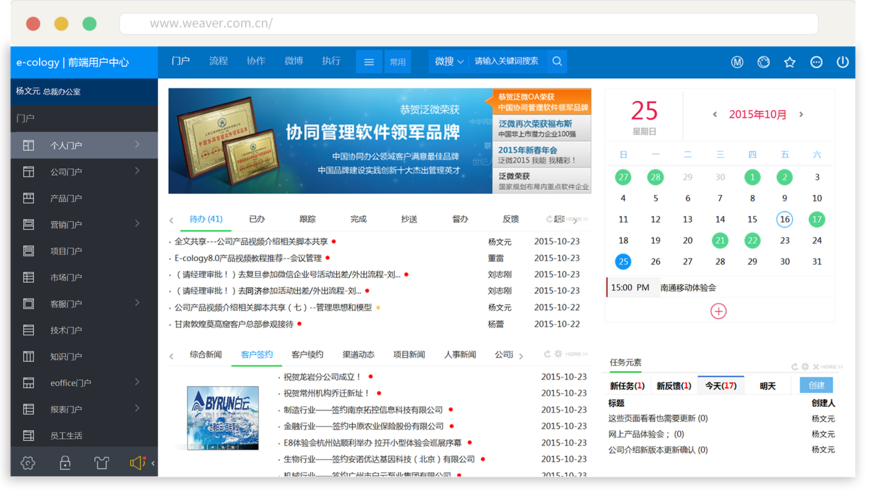Select the 新任务(1) task tab
This screenshot has height=500, width=882.
tap(627, 386)
